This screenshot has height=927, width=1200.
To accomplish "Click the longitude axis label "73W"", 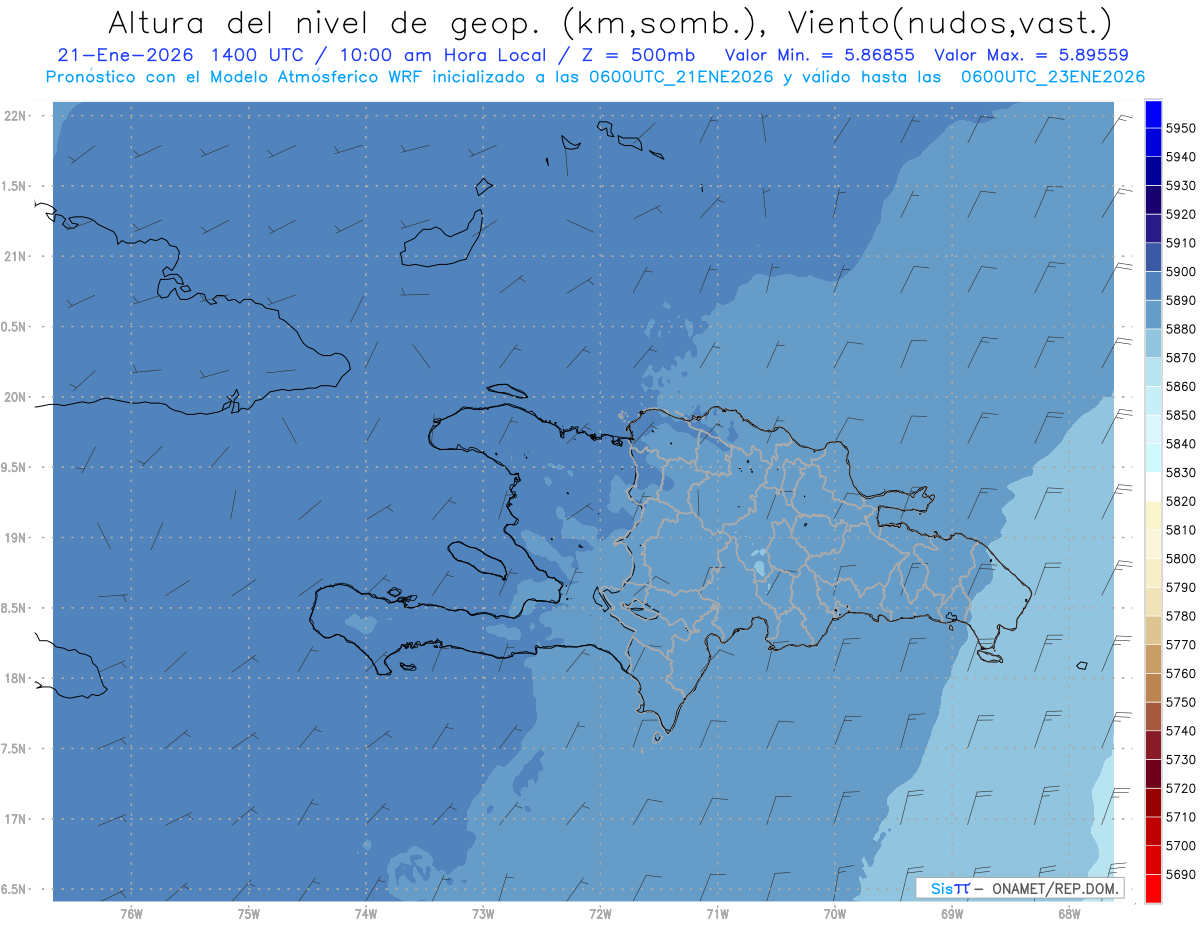I will pyautogui.click(x=483, y=914).
